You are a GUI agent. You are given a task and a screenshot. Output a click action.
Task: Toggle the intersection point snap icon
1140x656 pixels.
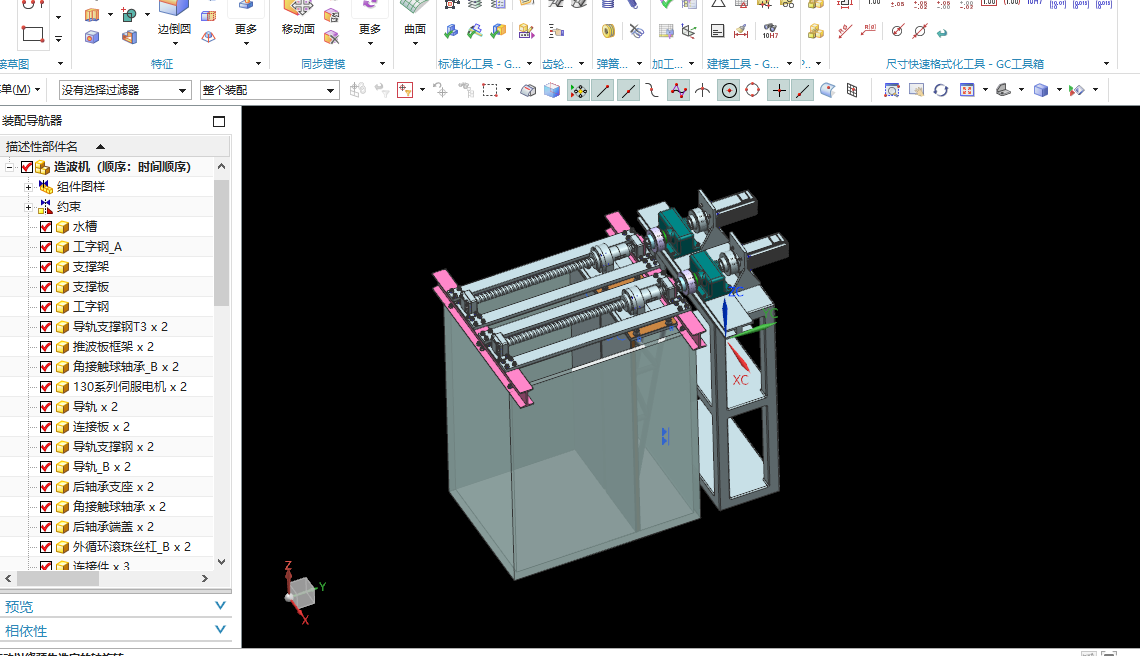point(779,90)
